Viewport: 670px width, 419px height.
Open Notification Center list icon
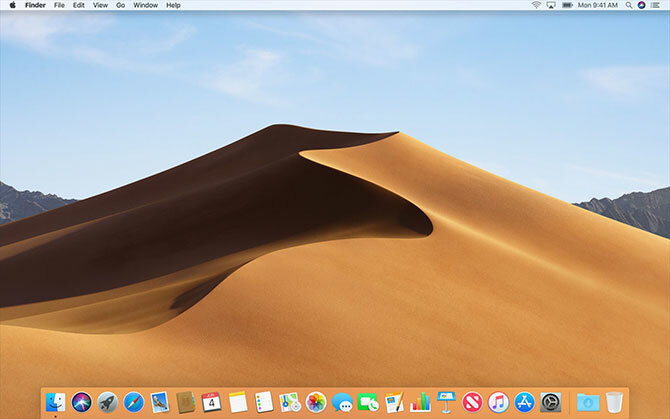click(x=655, y=5)
